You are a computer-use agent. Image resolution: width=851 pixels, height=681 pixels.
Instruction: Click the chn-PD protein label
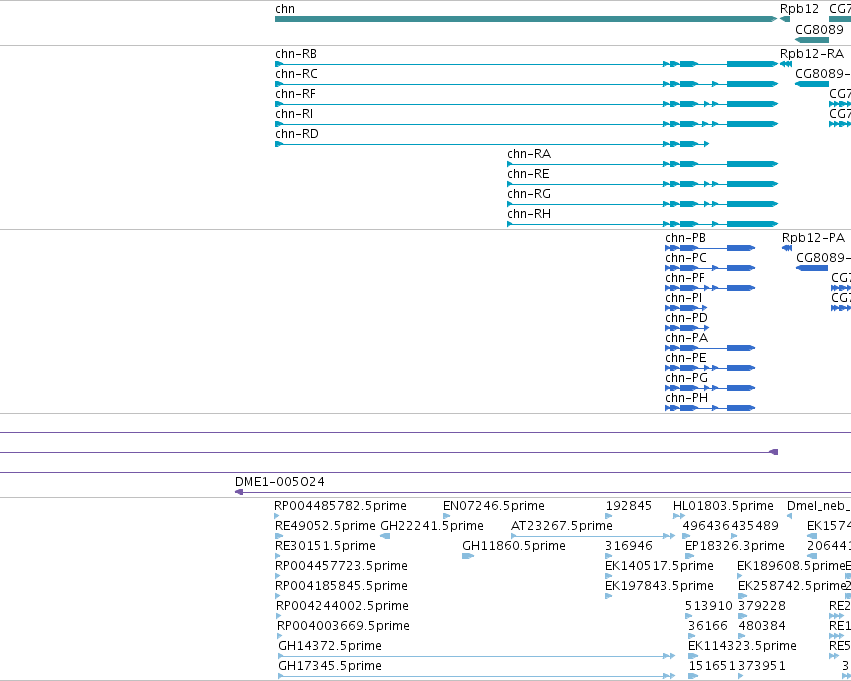[x=686, y=318]
